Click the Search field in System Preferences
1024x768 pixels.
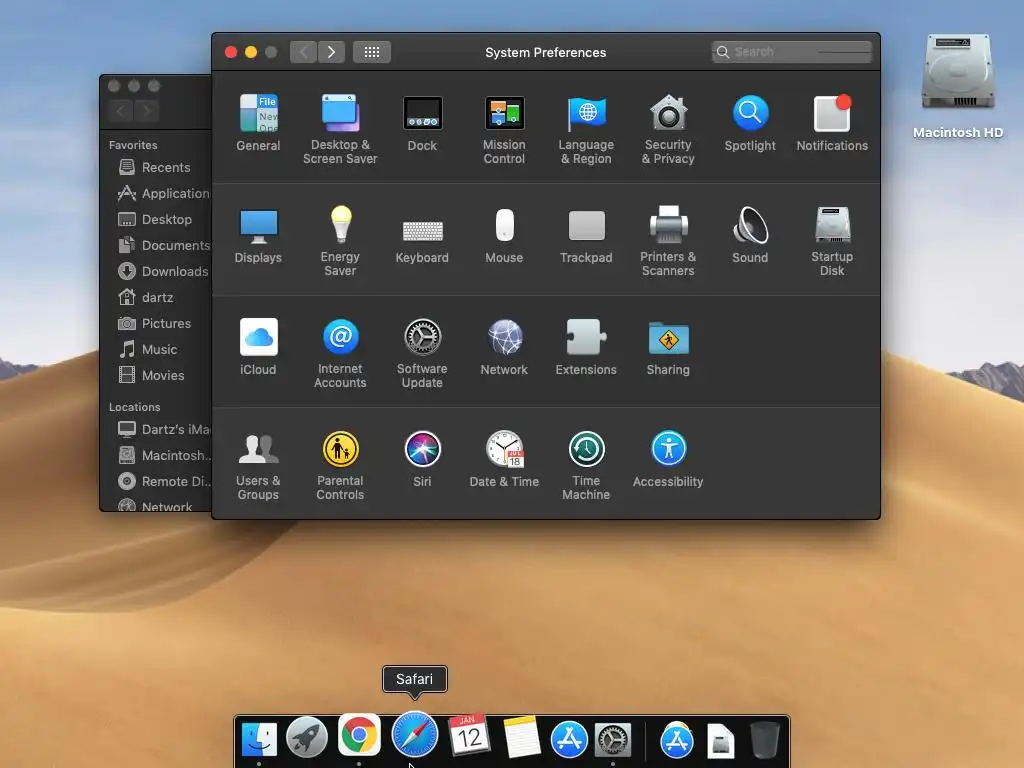(x=792, y=52)
